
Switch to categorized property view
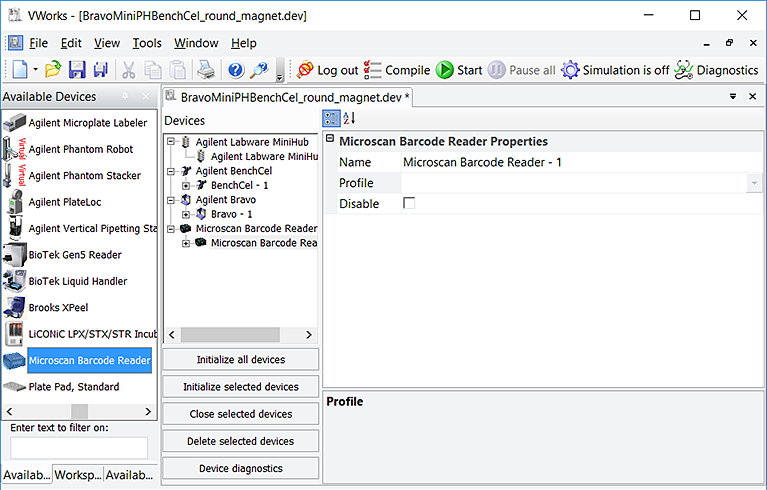[x=331, y=118]
